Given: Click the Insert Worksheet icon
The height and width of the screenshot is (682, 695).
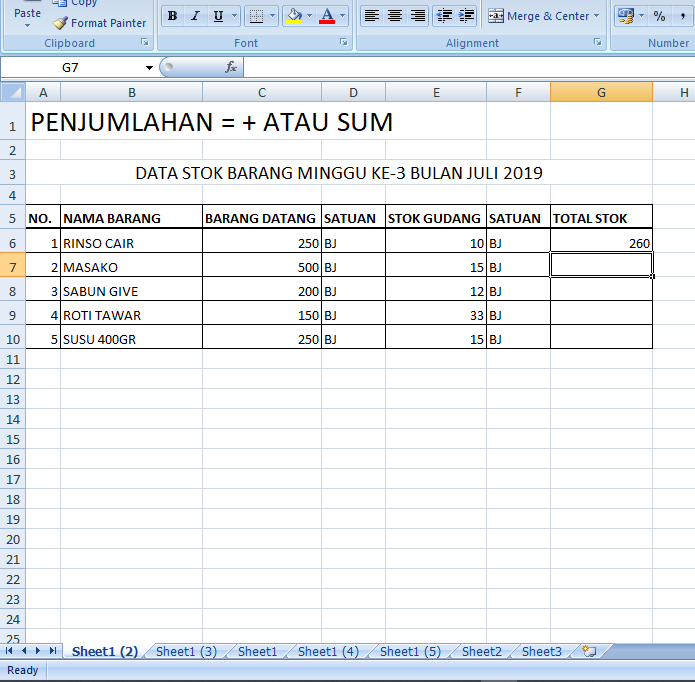Looking at the screenshot, I should click(589, 651).
